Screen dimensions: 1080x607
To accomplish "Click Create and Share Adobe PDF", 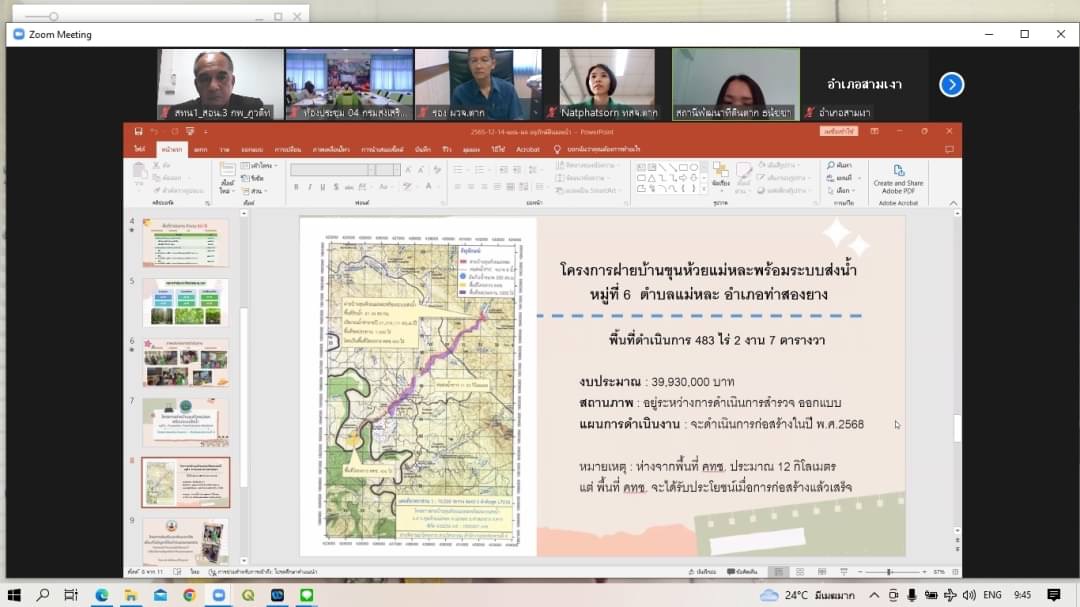I will click(x=898, y=178).
